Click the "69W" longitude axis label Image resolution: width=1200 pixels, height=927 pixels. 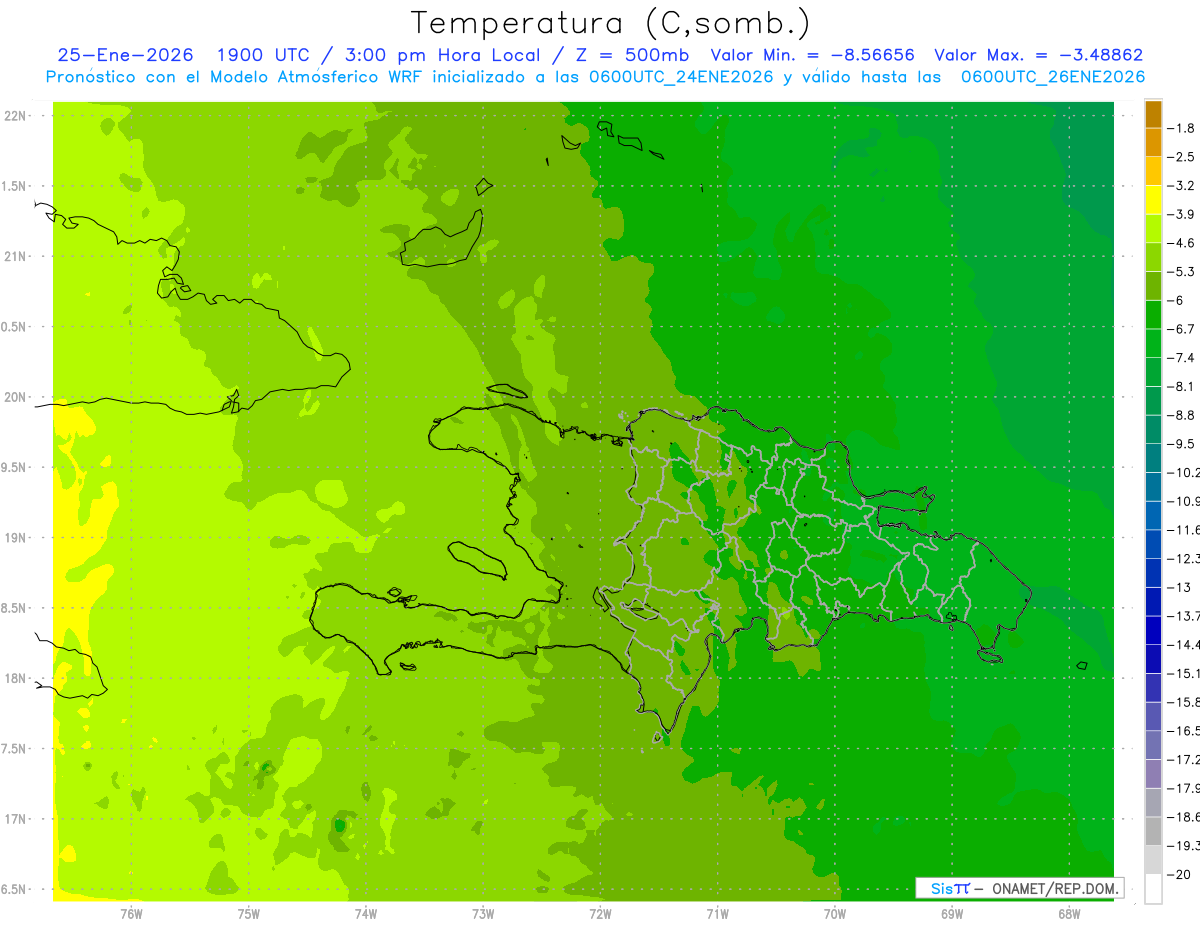(951, 913)
